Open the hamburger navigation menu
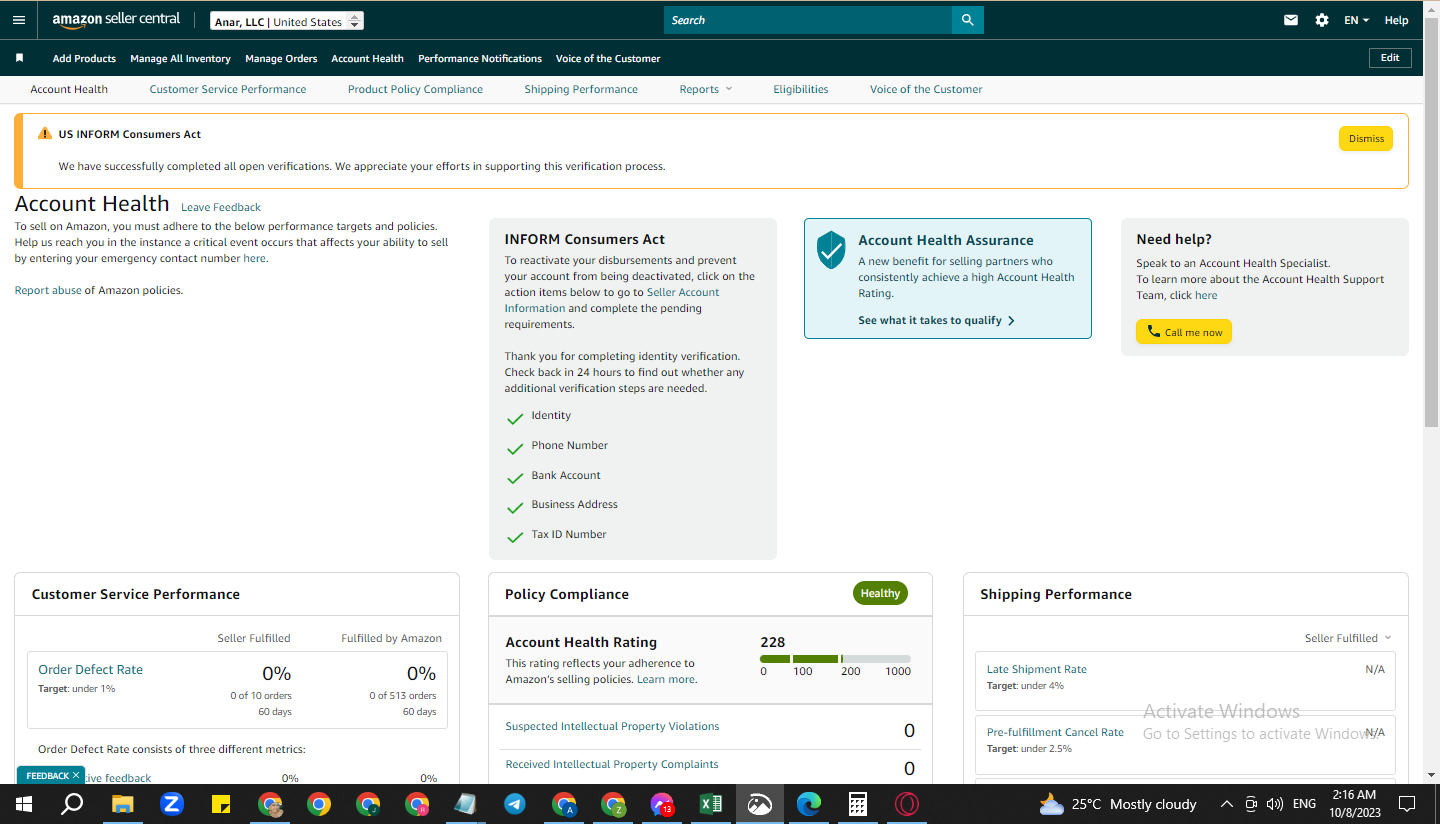The width and height of the screenshot is (1440, 824). coord(19,20)
